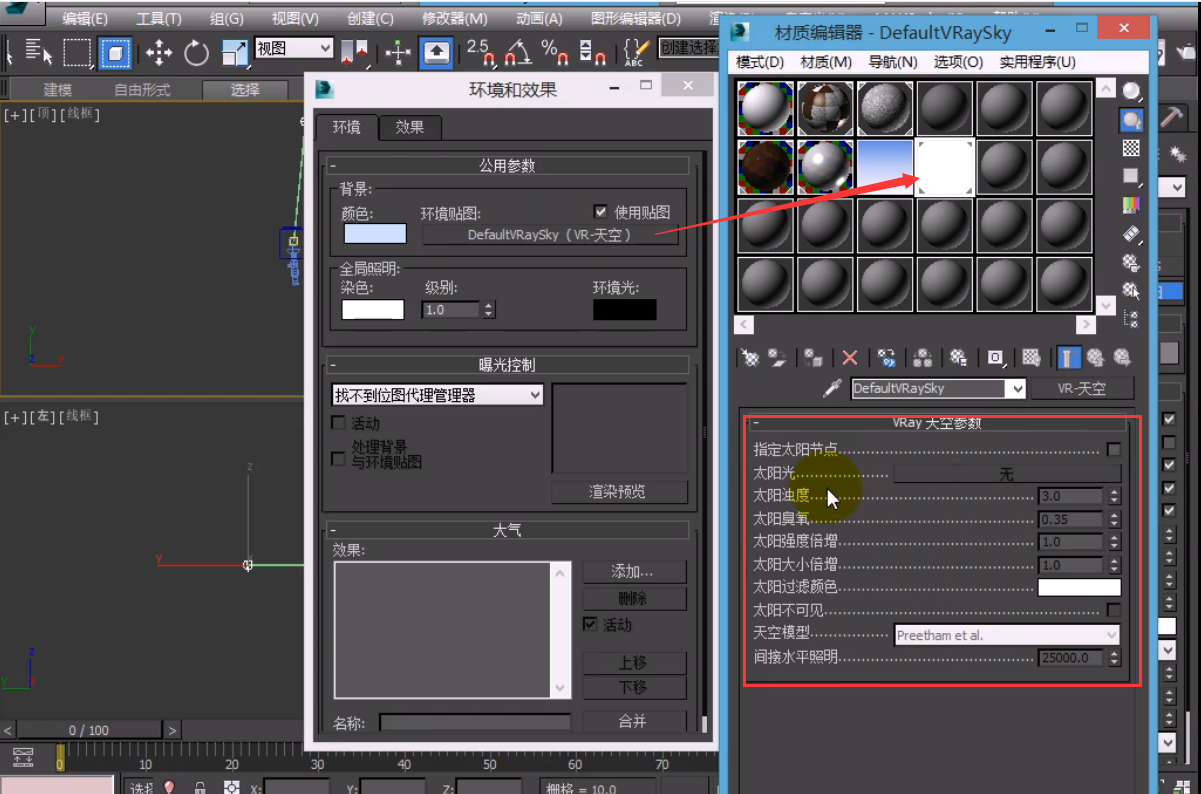1201x794 pixels.
Task: Click the Select by Name icon
Action: [x=39, y=52]
